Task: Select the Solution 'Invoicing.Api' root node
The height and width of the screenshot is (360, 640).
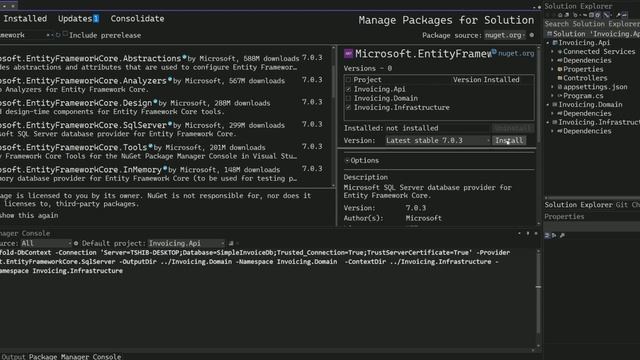Action: pos(593,34)
